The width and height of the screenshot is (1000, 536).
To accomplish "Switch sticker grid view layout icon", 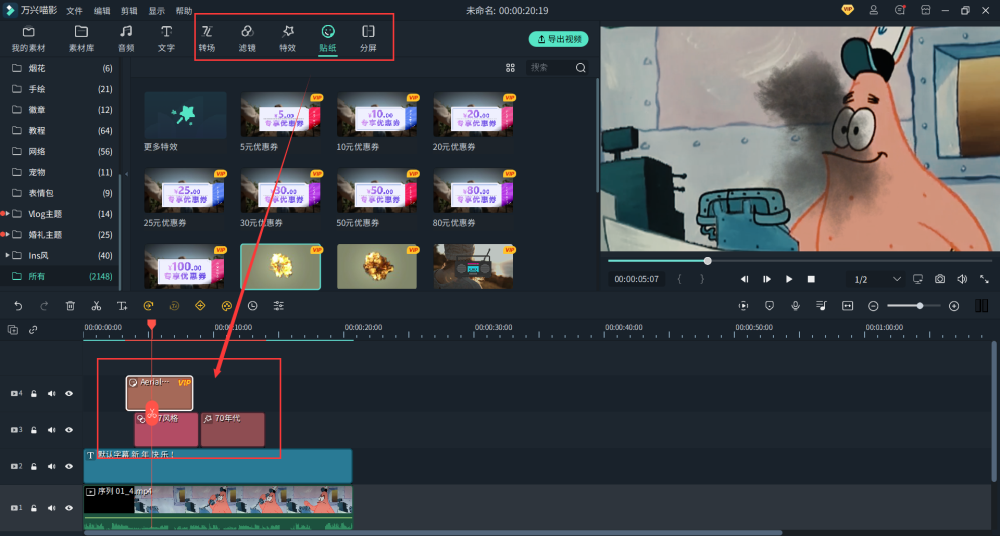I will click(x=510, y=68).
